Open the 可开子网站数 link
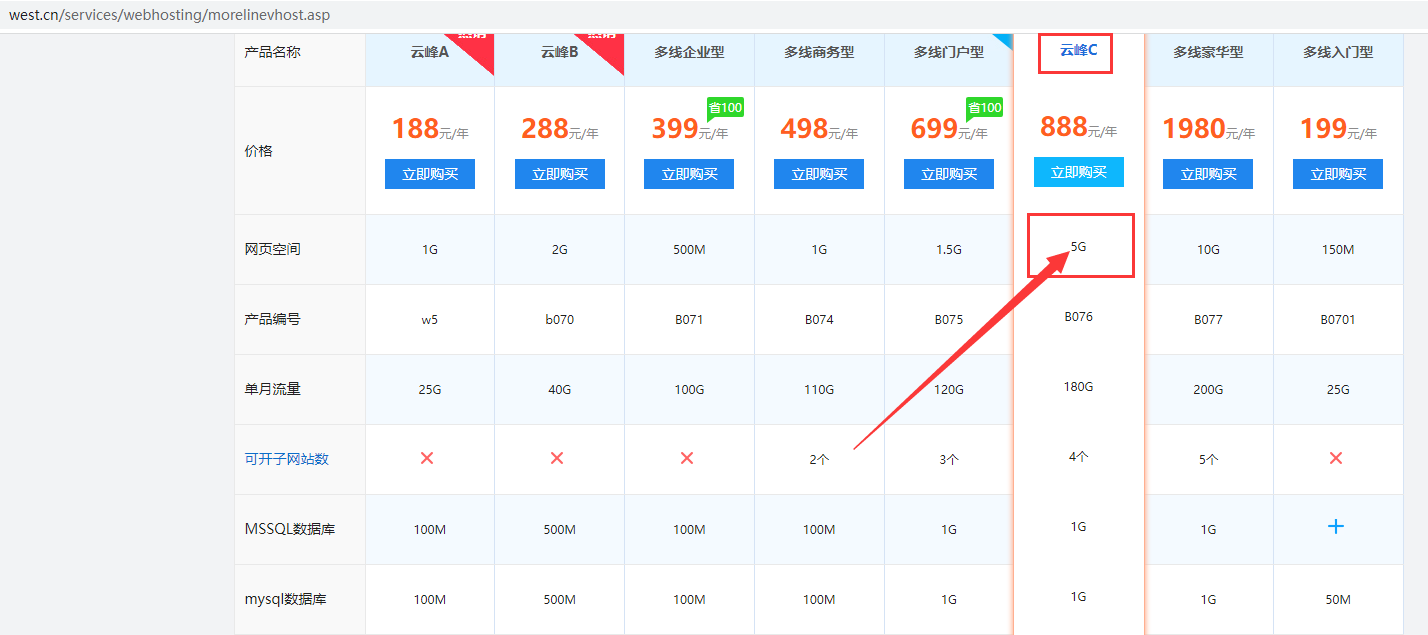Image resolution: width=1428 pixels, height=635 pixels. pyautogui.click(x=287, y=459)
